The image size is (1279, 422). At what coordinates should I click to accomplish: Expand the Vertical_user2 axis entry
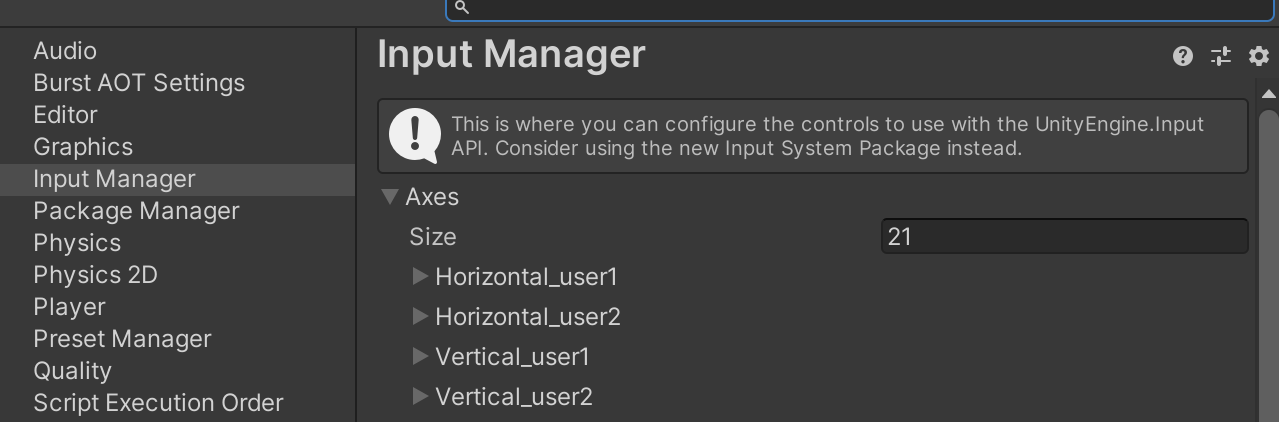point(421,396)
